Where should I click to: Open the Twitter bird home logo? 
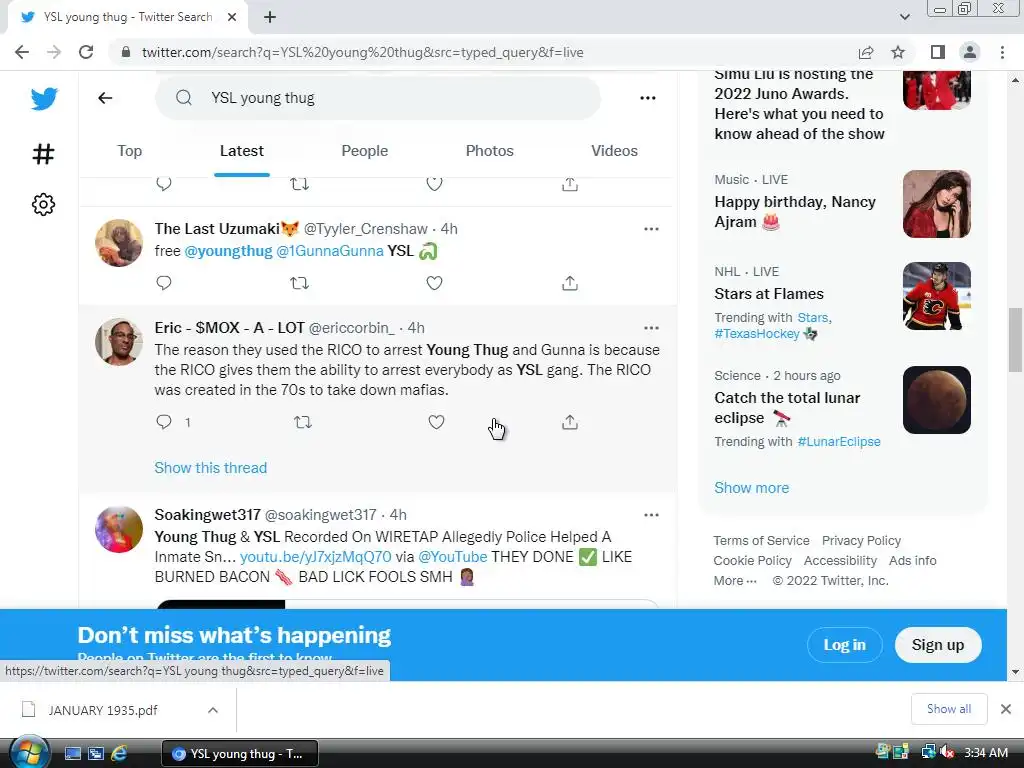click(44, 99)
